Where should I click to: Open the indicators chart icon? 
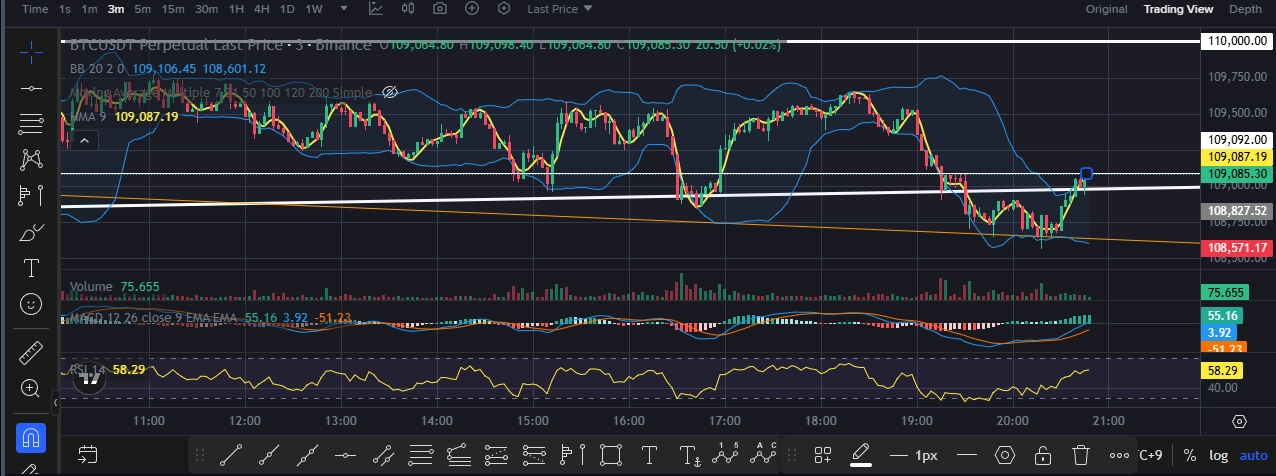376,9
